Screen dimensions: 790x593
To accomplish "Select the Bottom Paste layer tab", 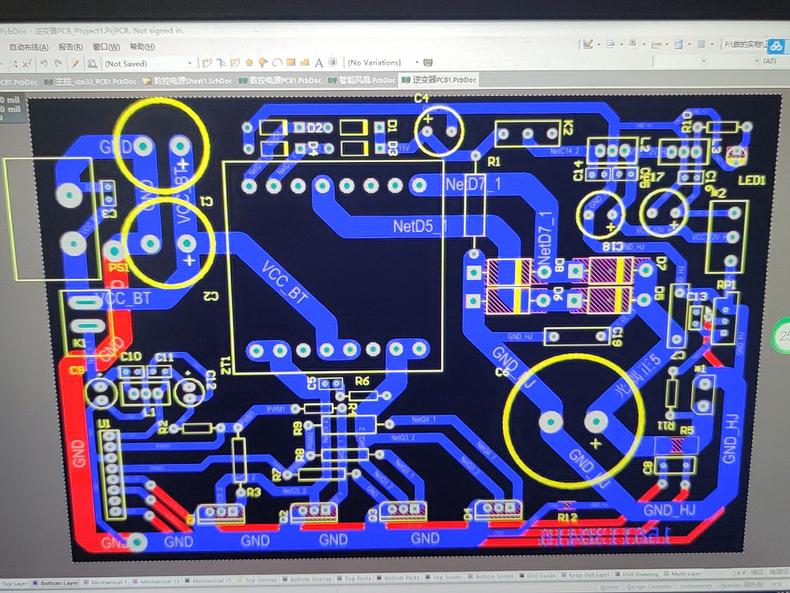I will pos(398,578).
